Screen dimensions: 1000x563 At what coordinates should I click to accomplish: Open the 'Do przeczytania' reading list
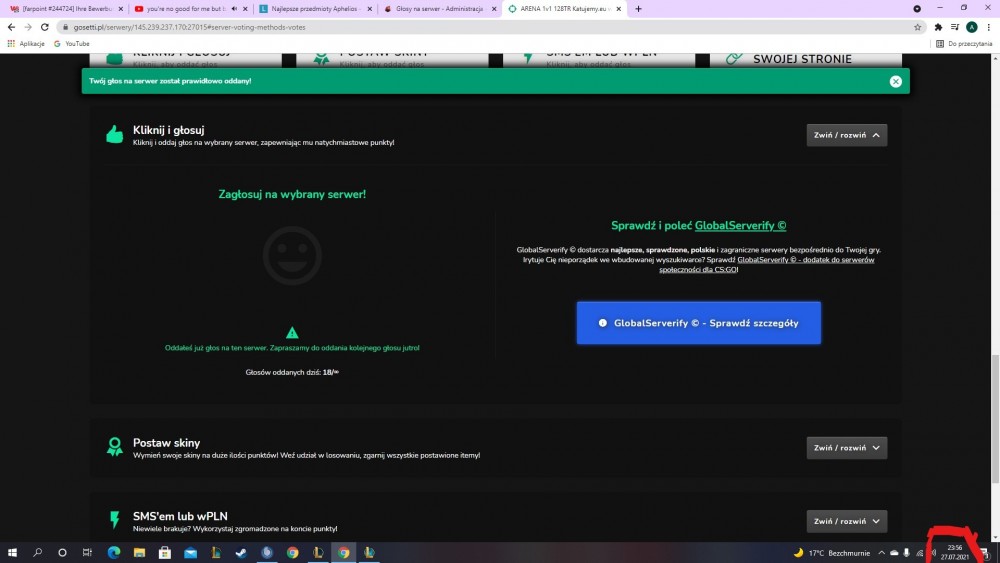pos(964,43)
